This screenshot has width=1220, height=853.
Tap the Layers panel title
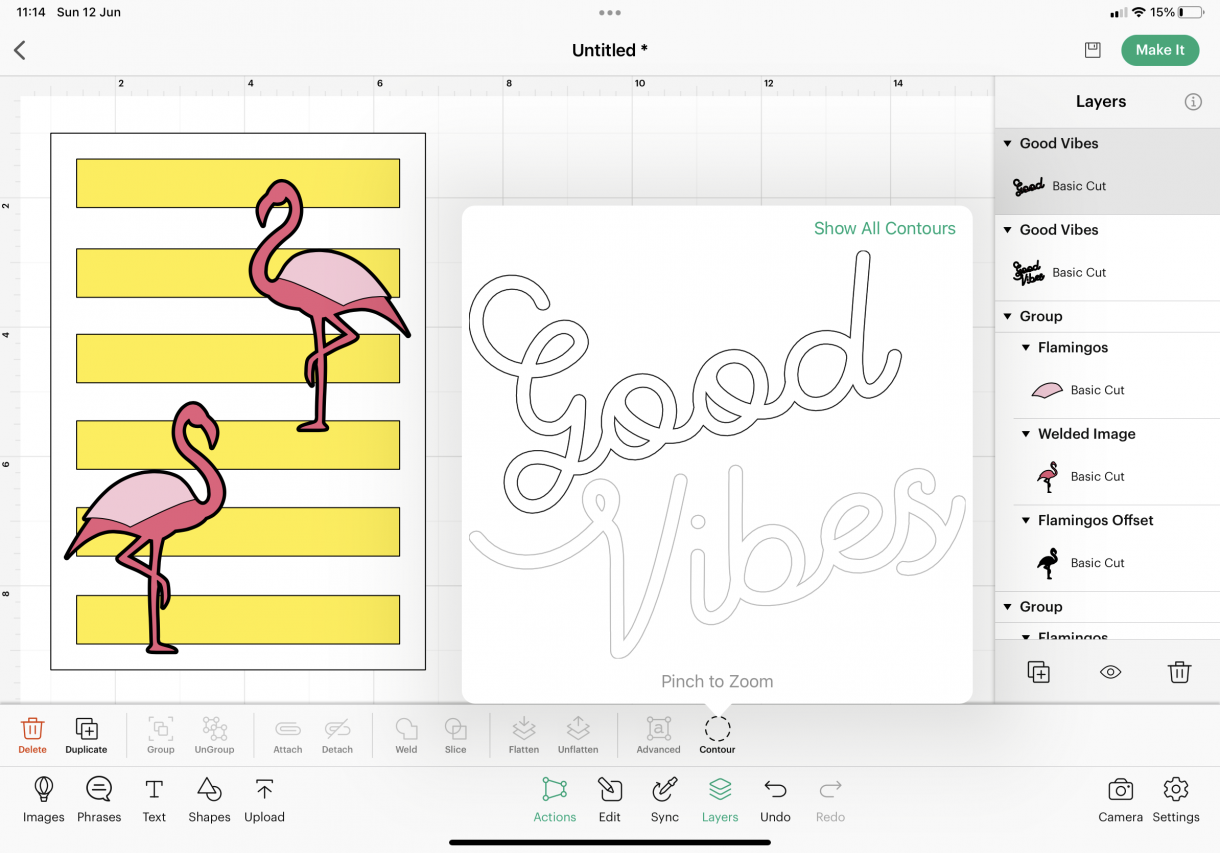(x=1101, y=102)
